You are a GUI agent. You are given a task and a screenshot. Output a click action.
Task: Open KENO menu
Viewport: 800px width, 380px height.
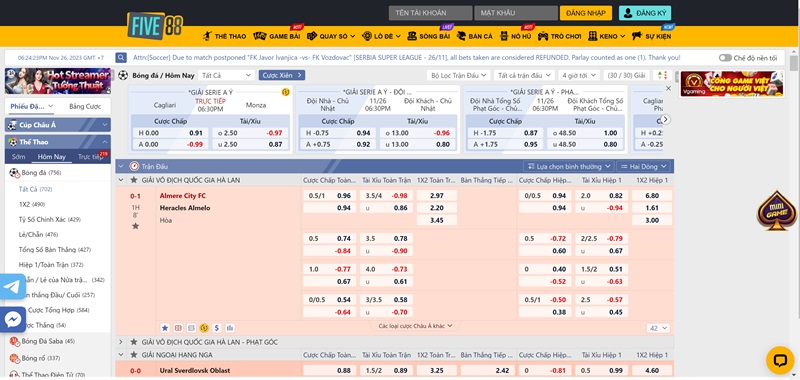click(x=606, y=36)
